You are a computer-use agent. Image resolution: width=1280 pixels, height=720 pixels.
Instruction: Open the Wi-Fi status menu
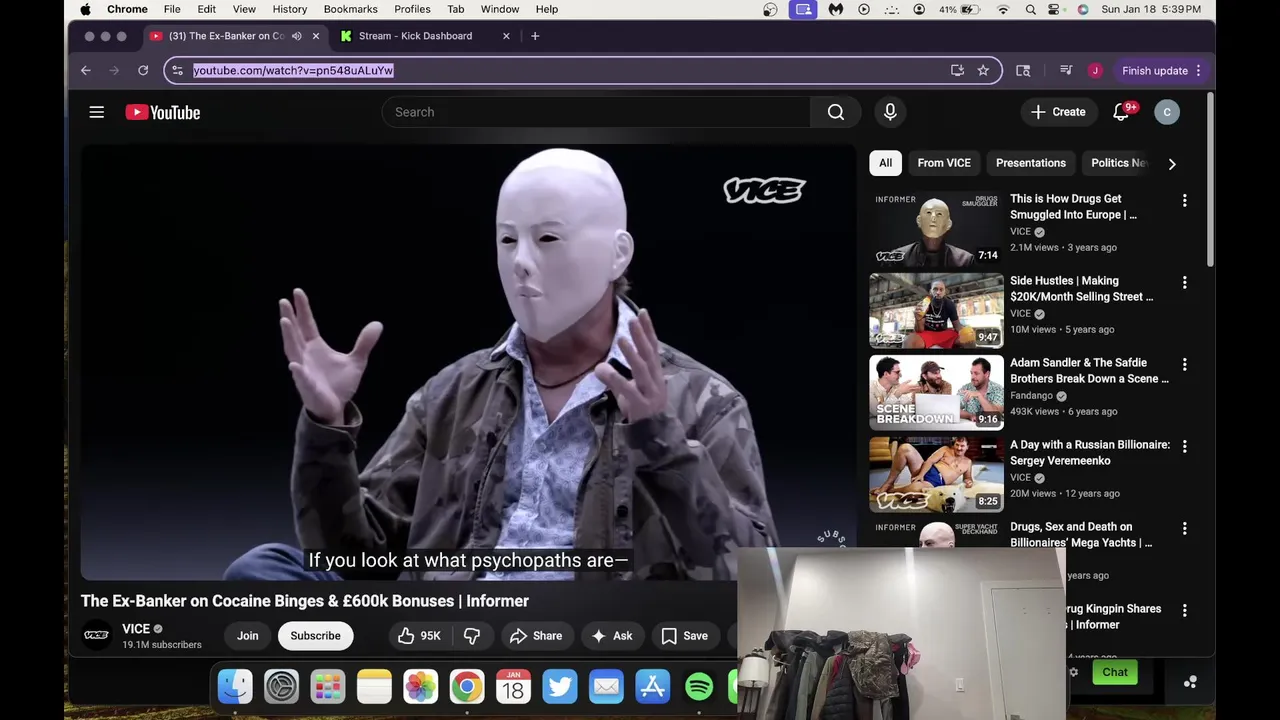pyautogui.click(x=1003, y=9)
